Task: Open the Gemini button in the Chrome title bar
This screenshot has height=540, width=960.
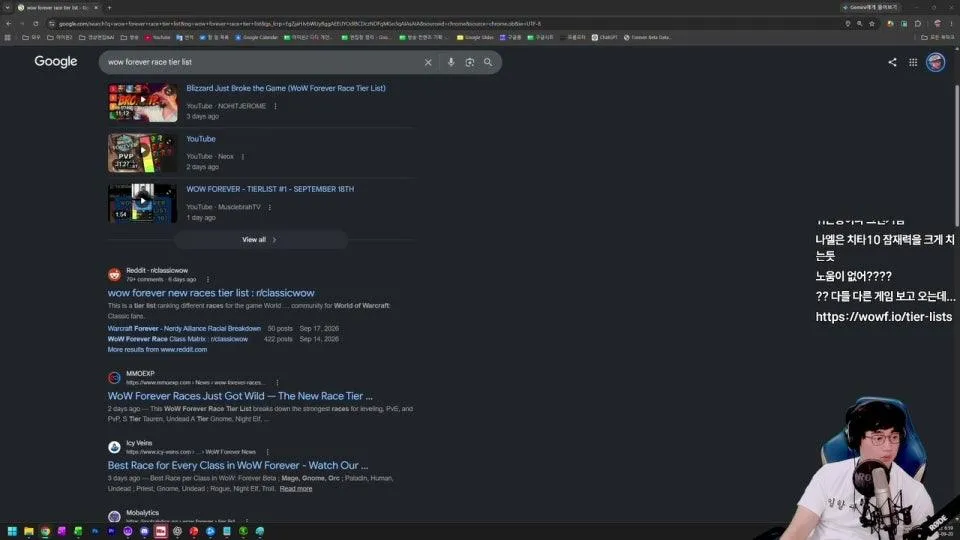Action: 871,7
